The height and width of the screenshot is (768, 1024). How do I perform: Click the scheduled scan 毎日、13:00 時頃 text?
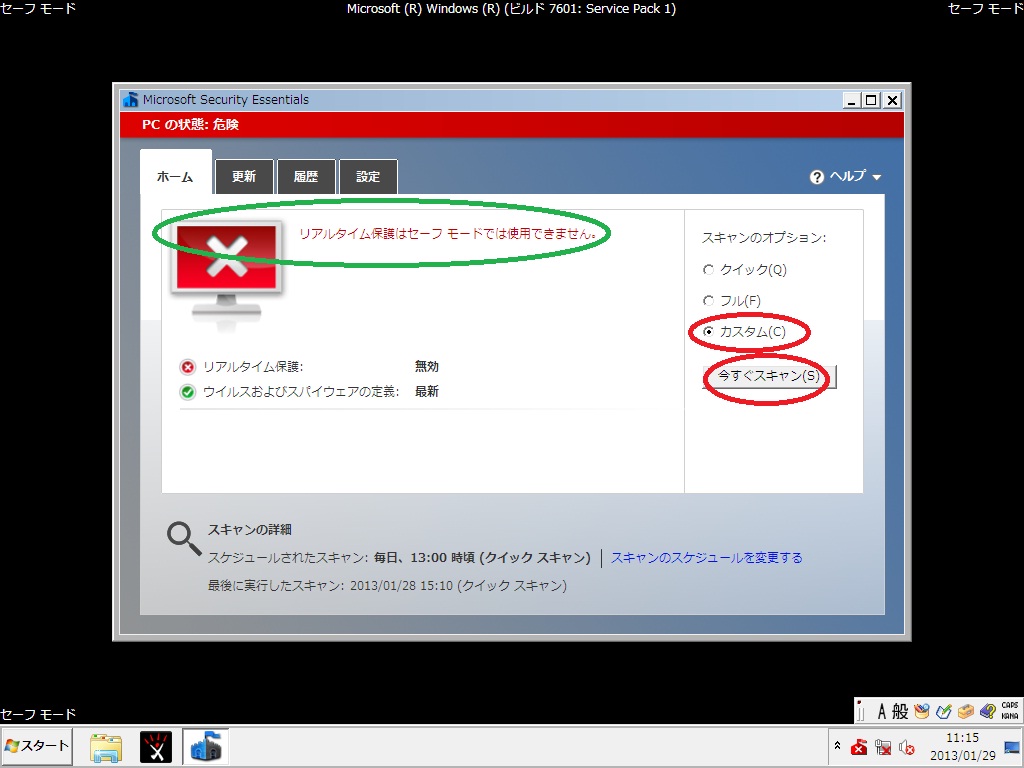[482, 558]
